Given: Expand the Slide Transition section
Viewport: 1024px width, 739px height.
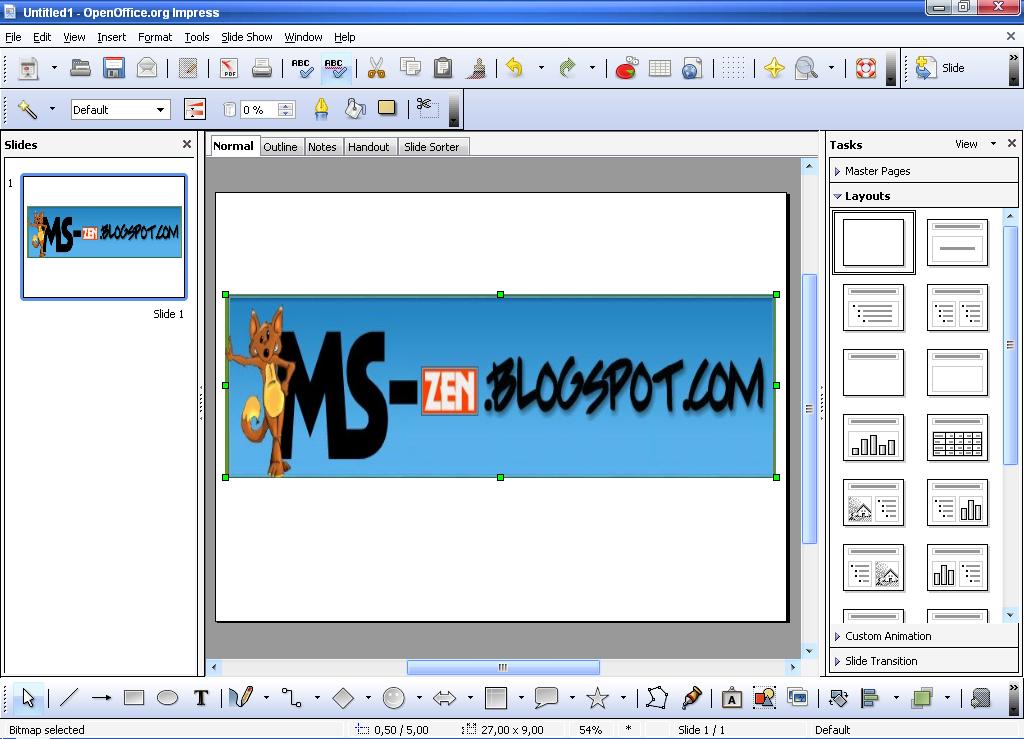Looking at the screenshot, I should click(923, 661).
